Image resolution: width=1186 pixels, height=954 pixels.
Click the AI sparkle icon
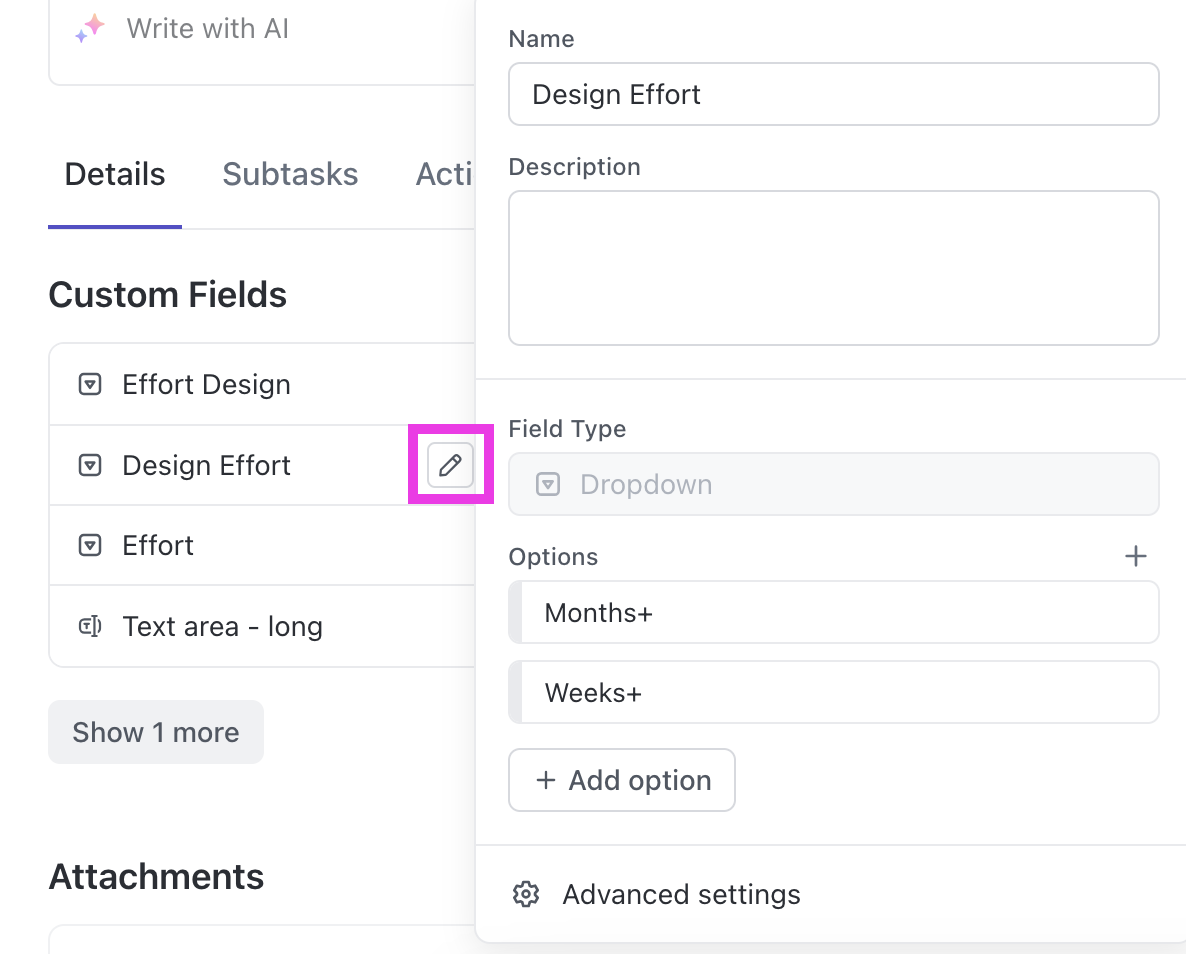click(x=90, y=29)
